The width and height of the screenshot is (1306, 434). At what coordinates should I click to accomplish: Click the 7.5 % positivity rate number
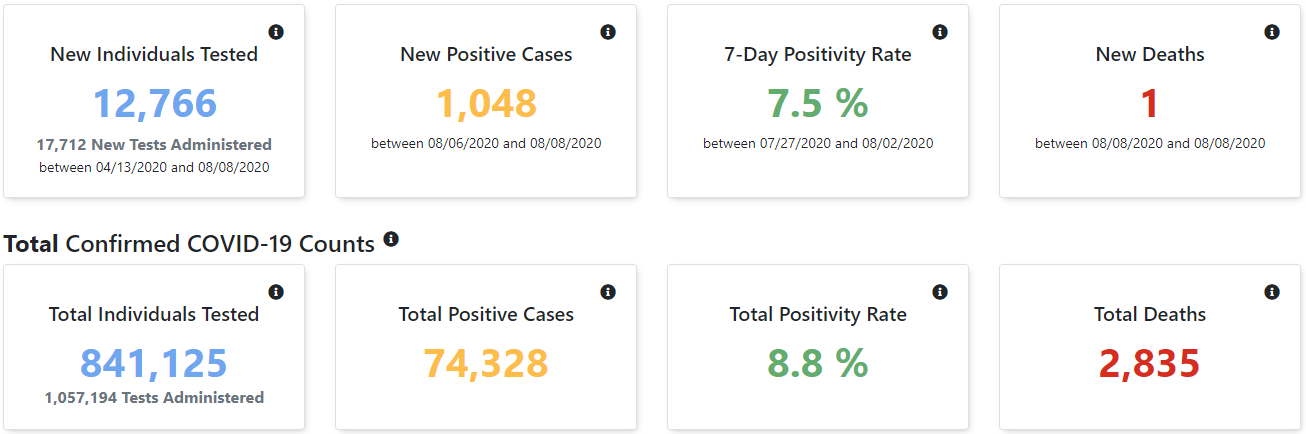tap(818, 104)
